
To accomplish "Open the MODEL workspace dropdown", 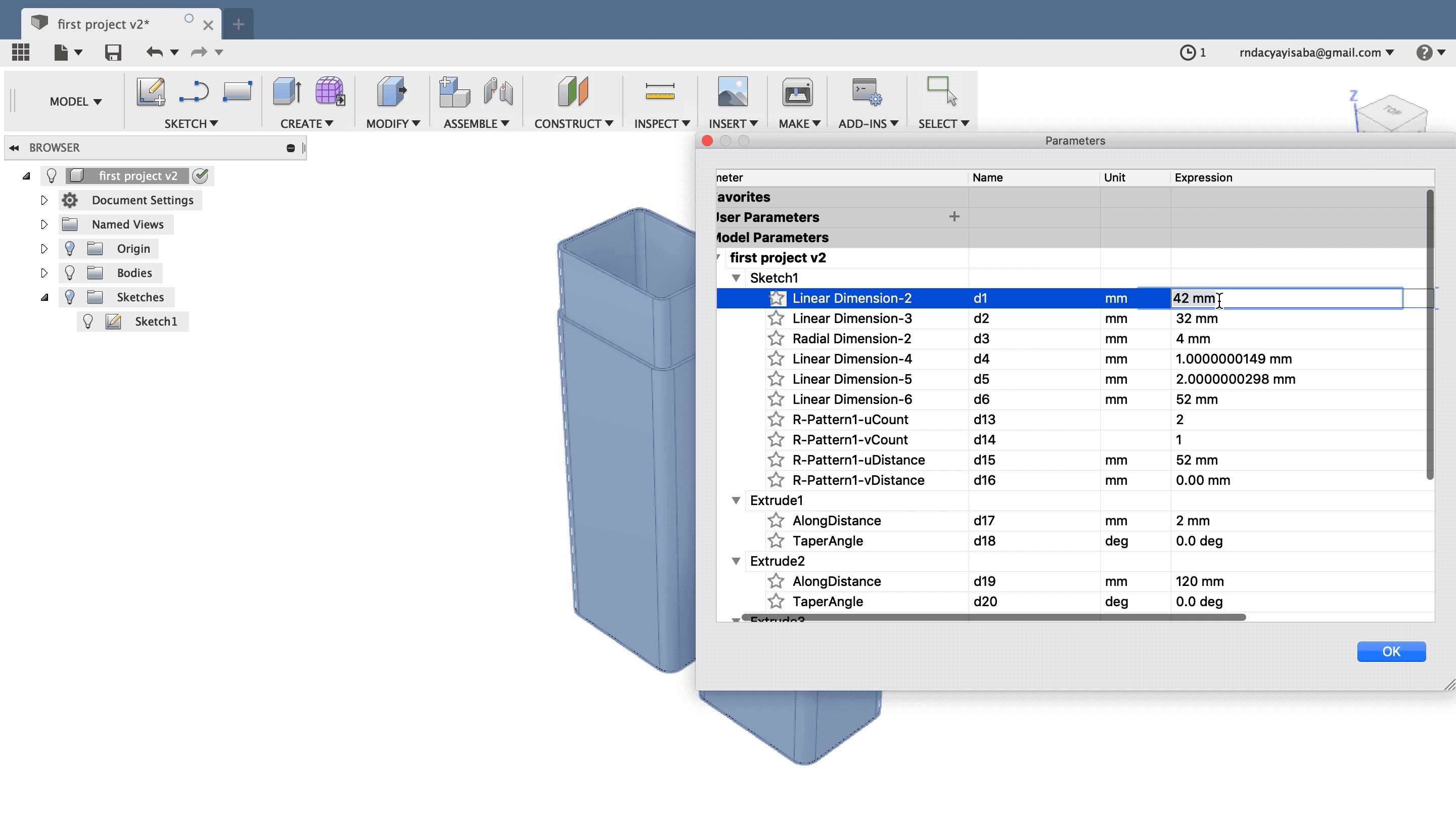I will (76, 102).
